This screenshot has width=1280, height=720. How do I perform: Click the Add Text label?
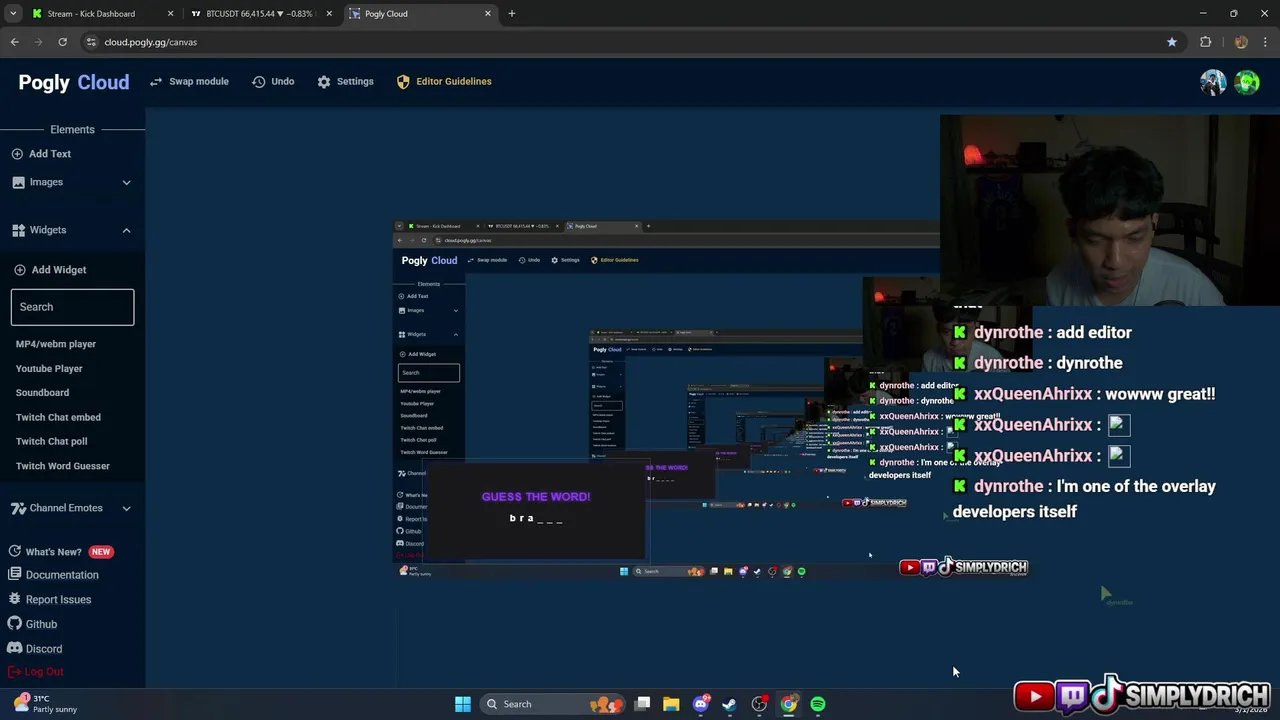(x=50, y=154)
